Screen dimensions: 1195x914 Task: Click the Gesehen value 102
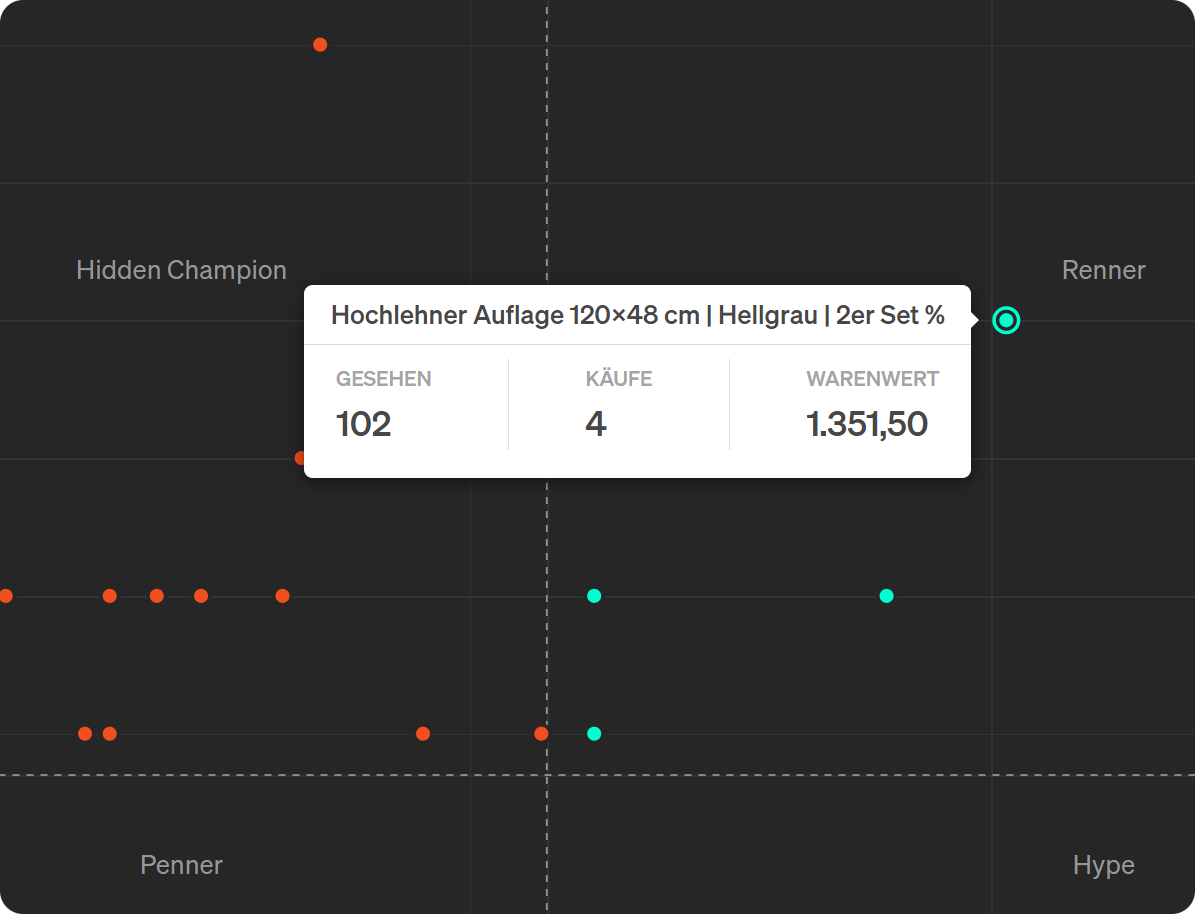click(363, 424)
